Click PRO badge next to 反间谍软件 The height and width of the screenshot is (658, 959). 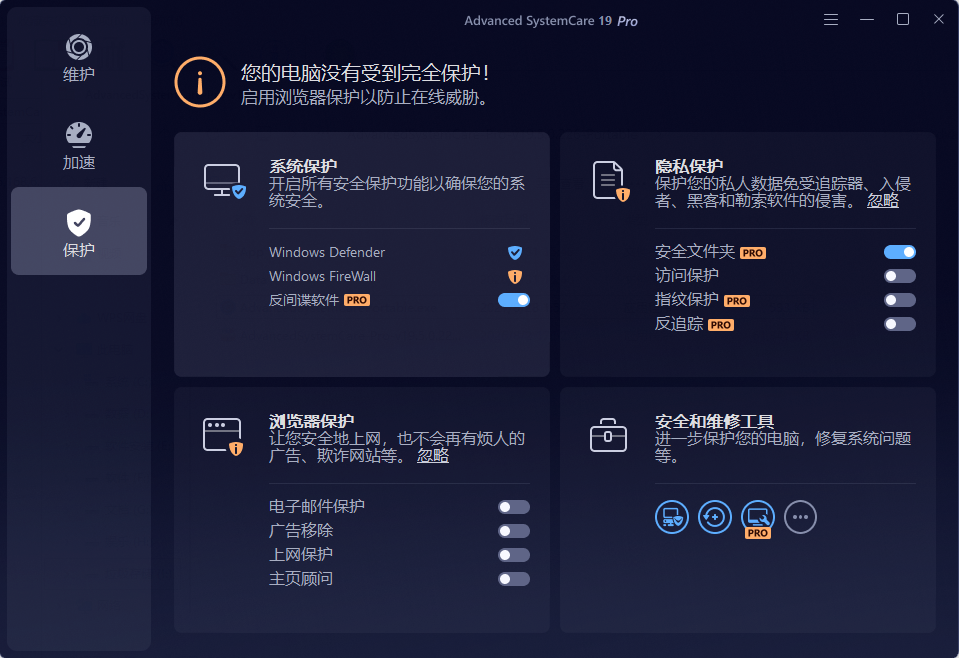(x=357, y=300)
